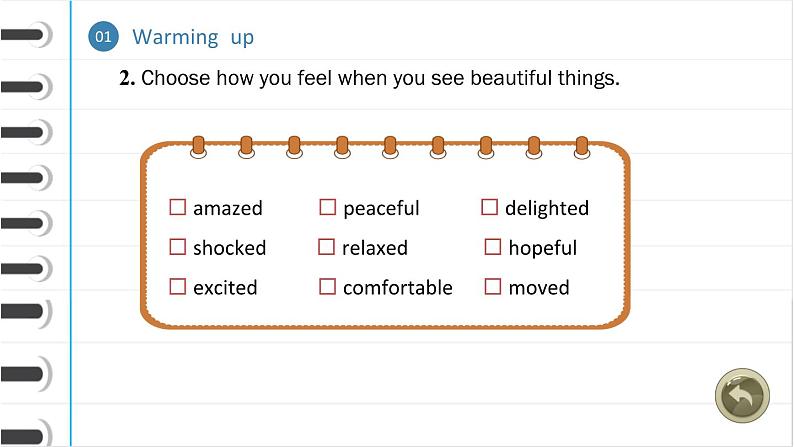Click the Warming up heading
Image resolution: width=794 pixels, height=447 pixels.
pyautogui.click(x=193, y=37)
